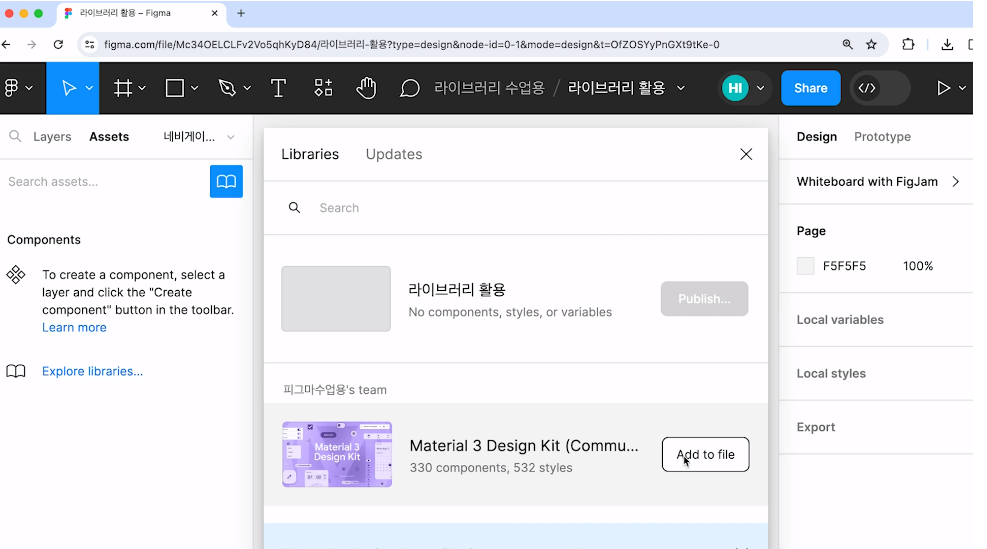Open Whiteboard with FigJam chevron
The height and width of the screenshot is (549, 987).
(956, 182)
